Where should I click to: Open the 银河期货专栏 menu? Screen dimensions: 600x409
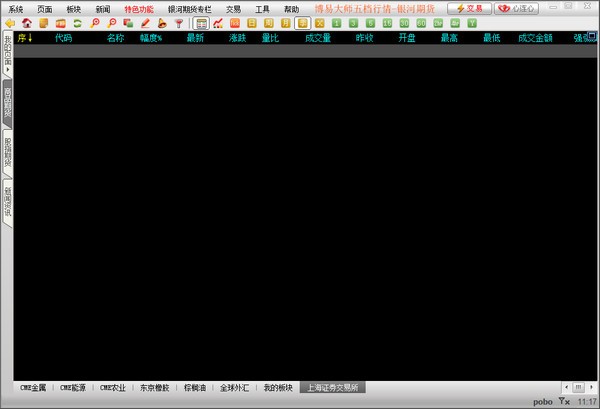tap(189, 9)
